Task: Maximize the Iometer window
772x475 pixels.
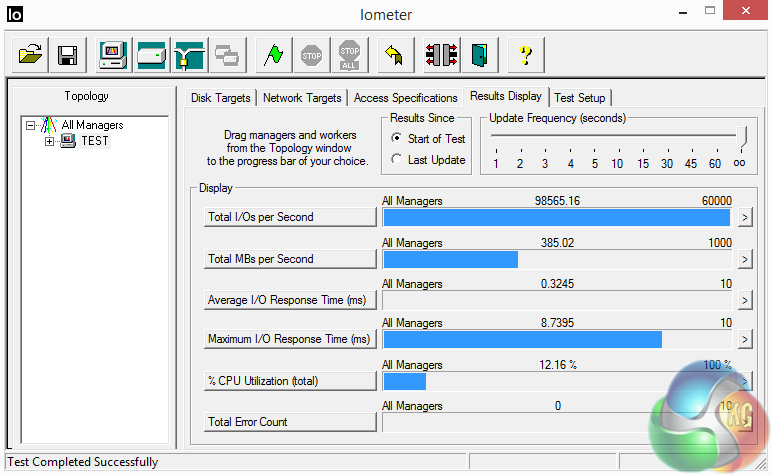Action: 709,11
